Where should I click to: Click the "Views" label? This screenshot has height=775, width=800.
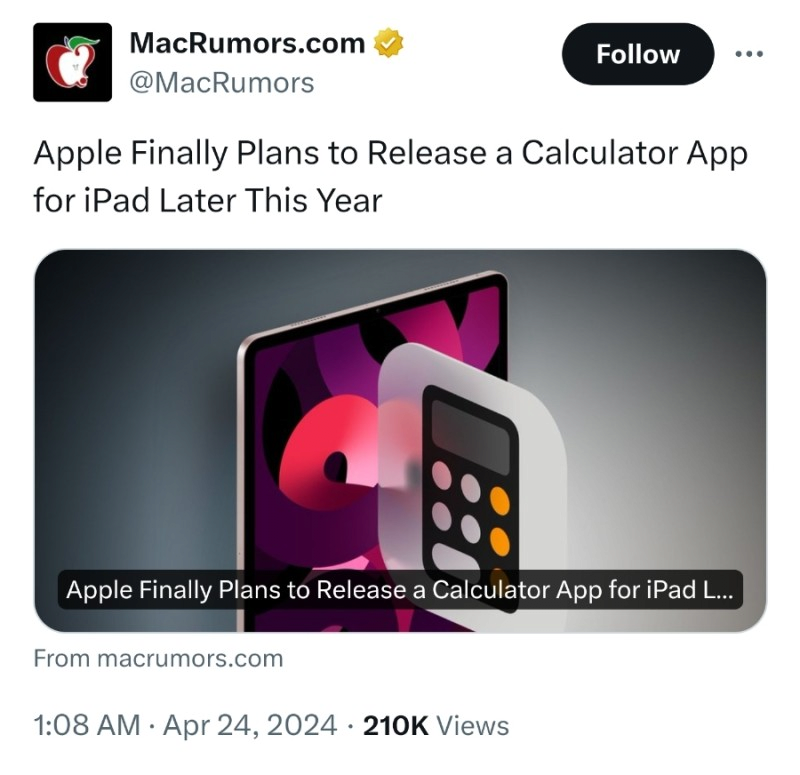(x=474, y=725)
